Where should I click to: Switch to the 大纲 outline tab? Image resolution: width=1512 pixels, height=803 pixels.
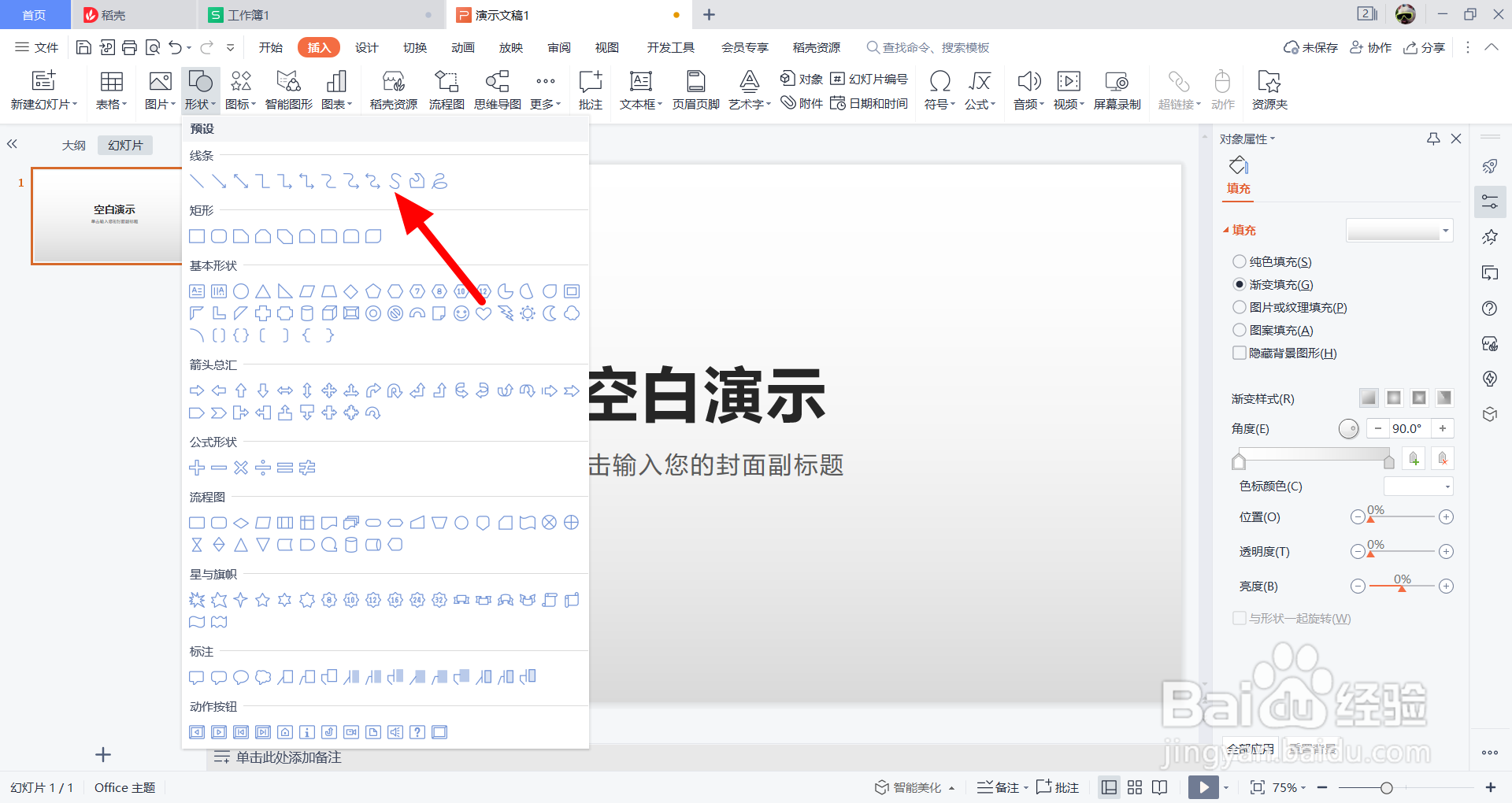point(74,145)
